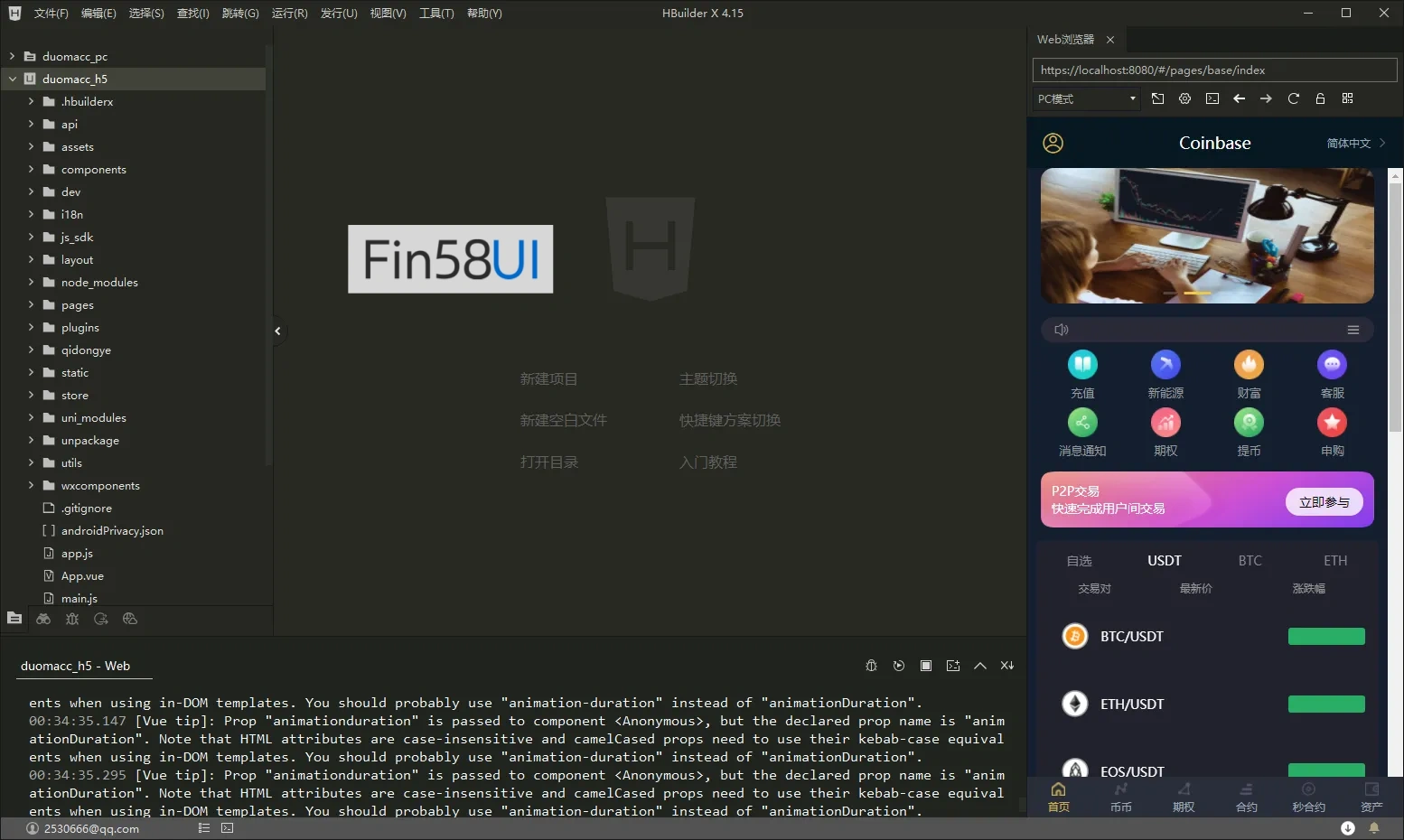
Task: Open browser settings gear icon
Action: point(1184,98)
